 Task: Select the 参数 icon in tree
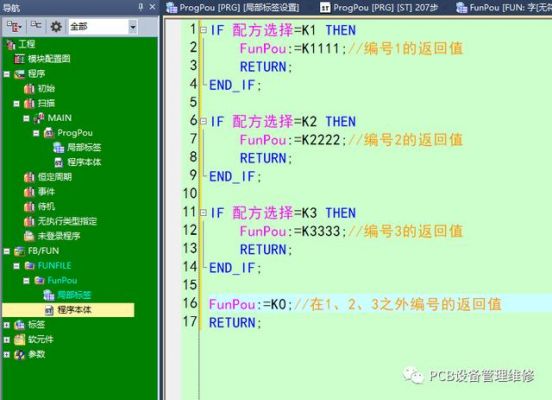pos(19,355)
